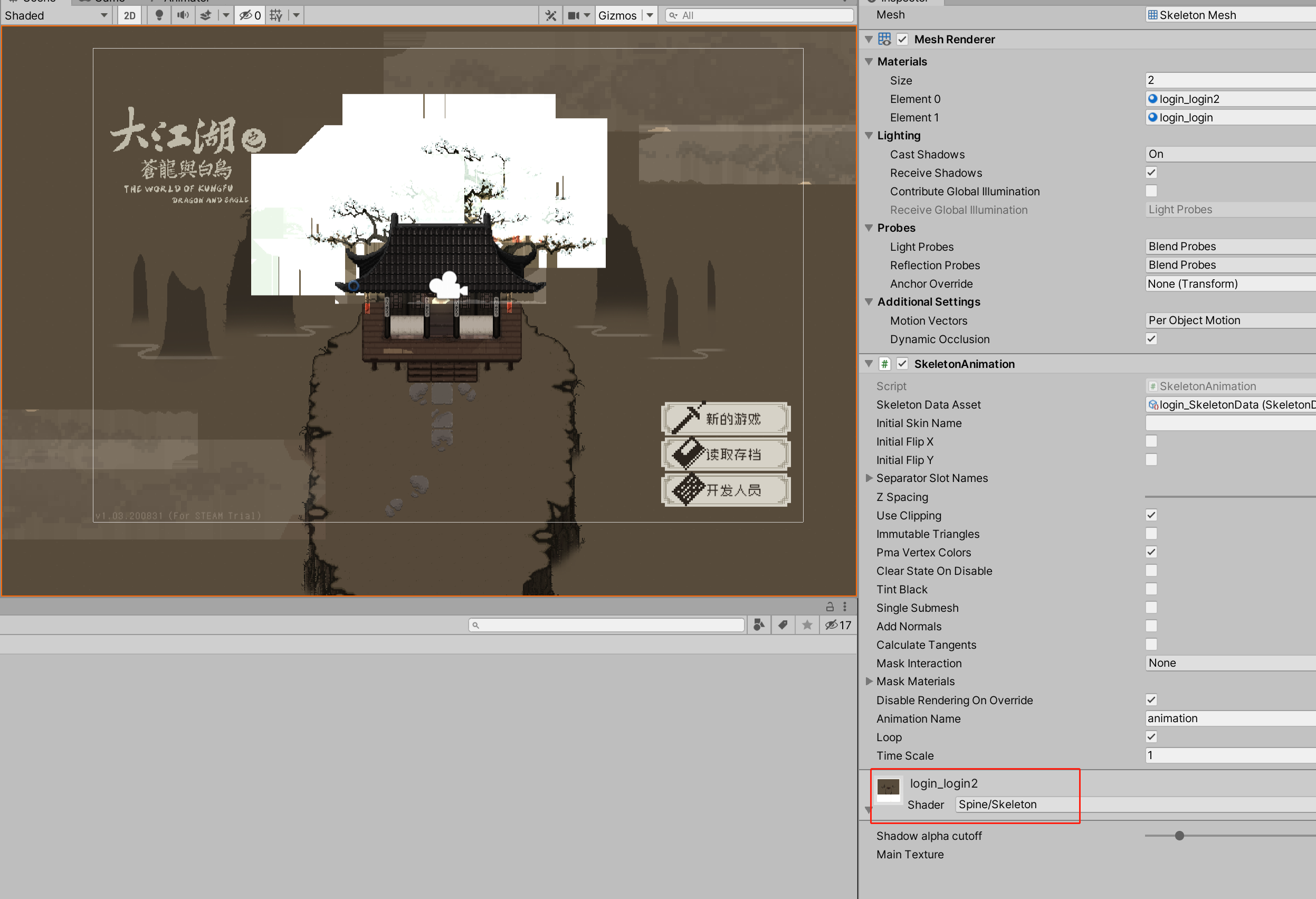Open the Project panel three-dot menu
This screenshot has width=1316, height=899.
pos(845,607)
